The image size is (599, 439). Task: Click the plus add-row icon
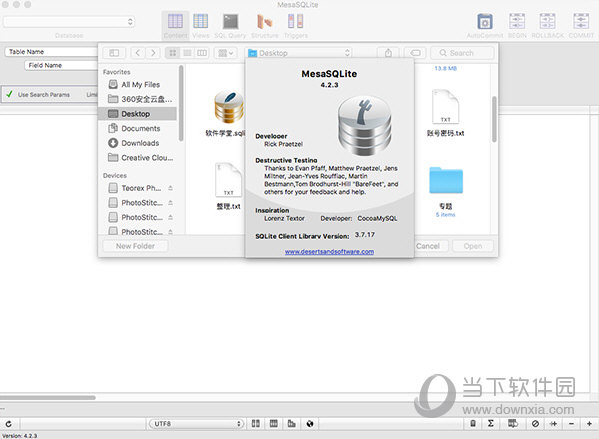click(x=589, y=423)
